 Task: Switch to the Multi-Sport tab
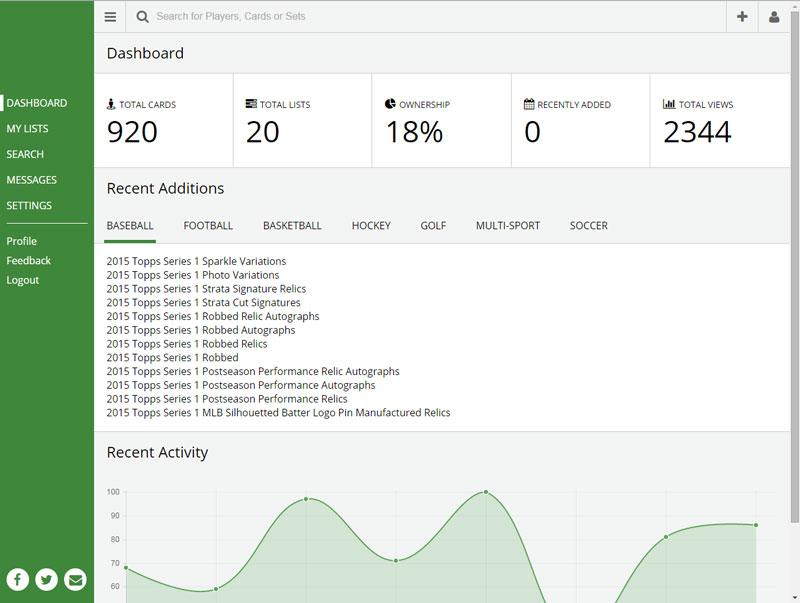pyautogui.click(x=508, y=225)
